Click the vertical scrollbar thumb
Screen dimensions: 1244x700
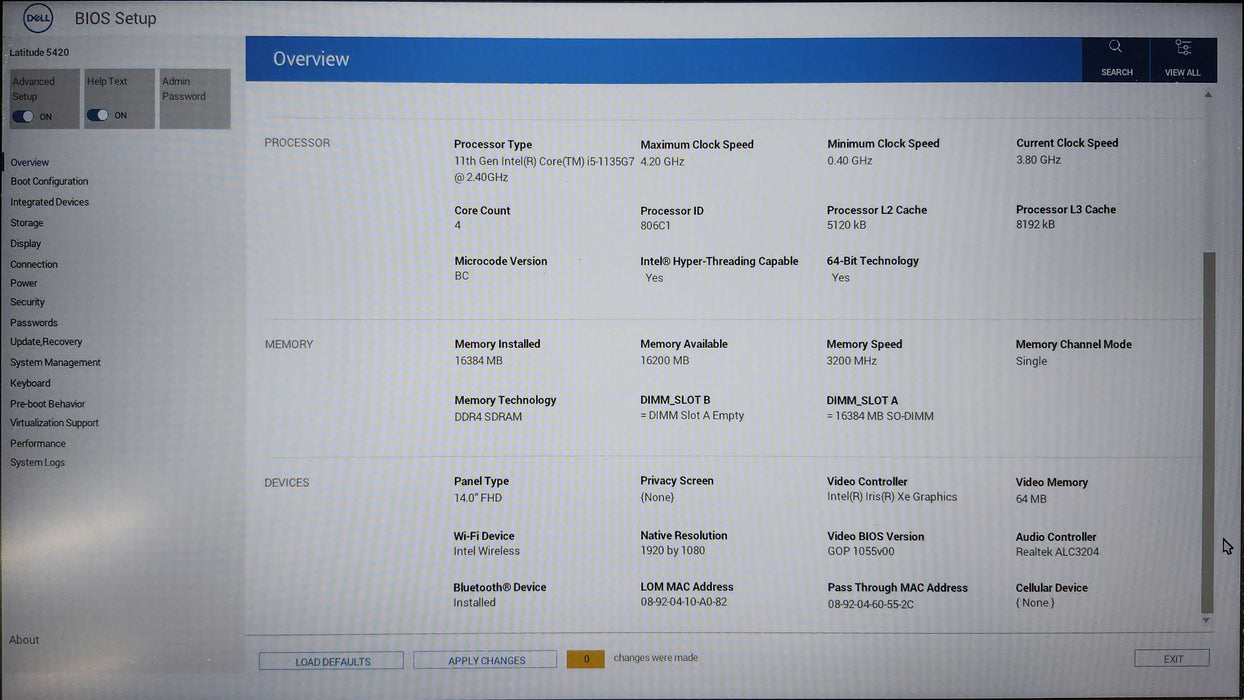[1207, 430]
